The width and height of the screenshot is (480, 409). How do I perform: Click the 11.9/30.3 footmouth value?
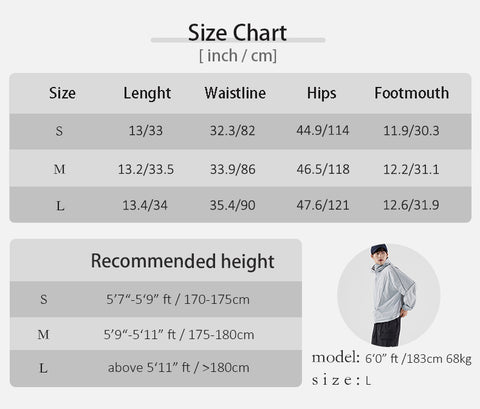[411, 131]
